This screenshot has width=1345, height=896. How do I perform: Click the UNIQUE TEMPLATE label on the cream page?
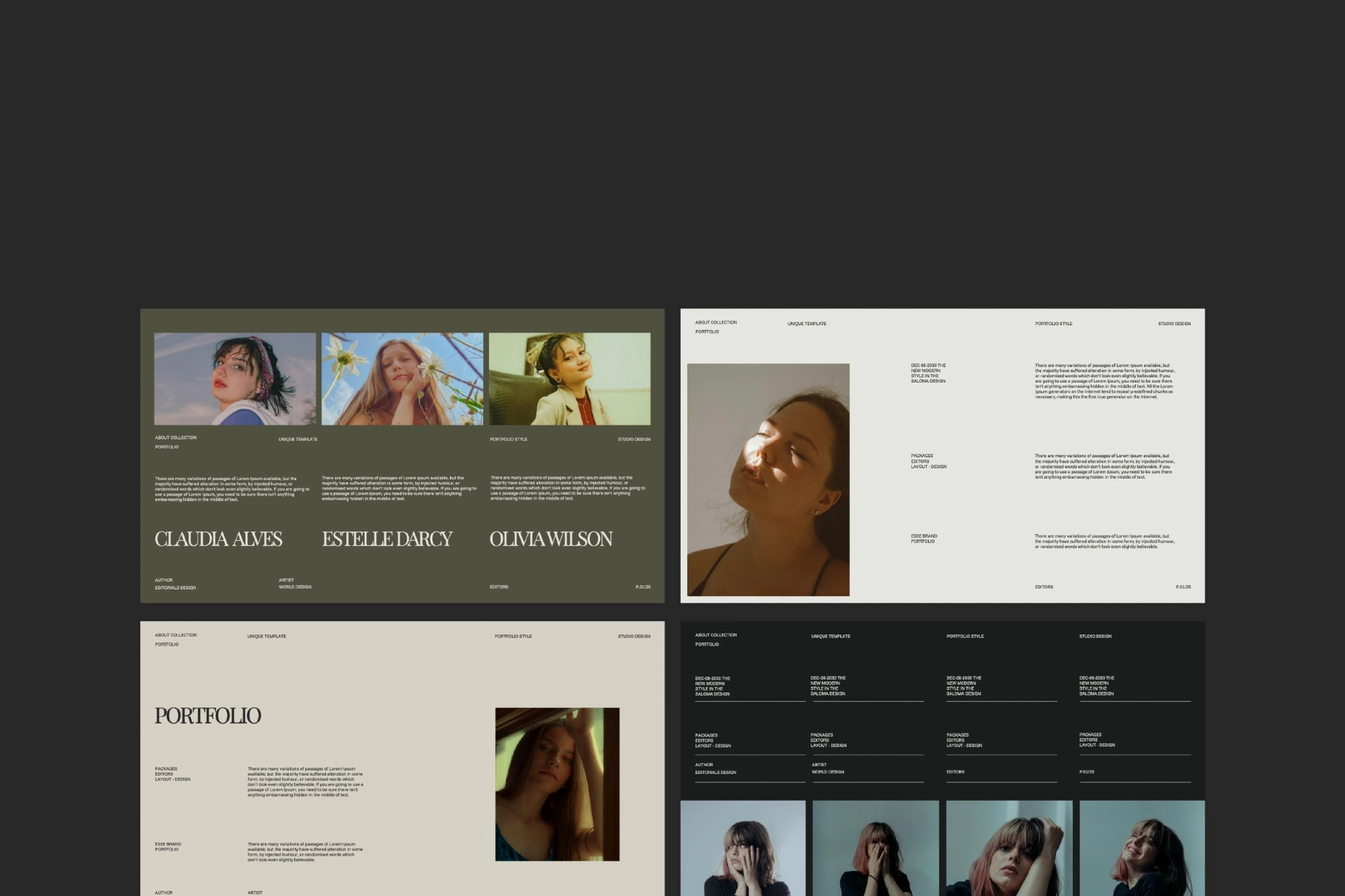click(267, 636)
